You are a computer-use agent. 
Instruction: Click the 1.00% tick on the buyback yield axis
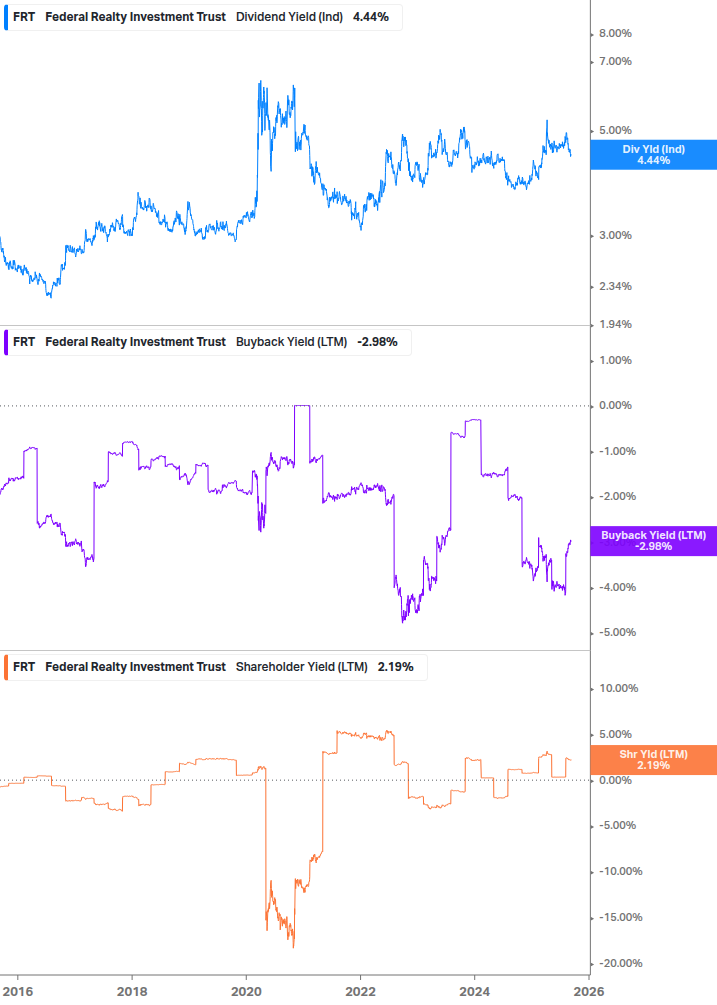coord(615,360)
